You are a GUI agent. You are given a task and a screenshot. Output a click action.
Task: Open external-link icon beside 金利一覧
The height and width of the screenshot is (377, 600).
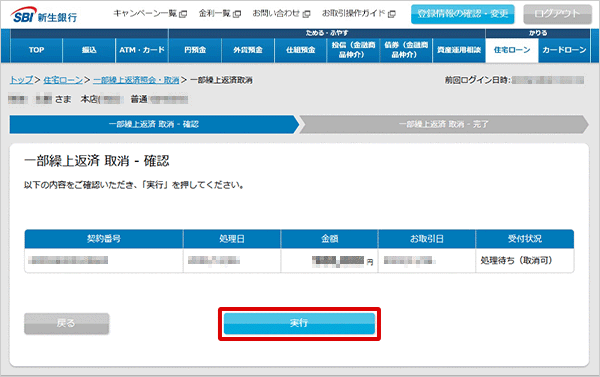coord(237,14)
